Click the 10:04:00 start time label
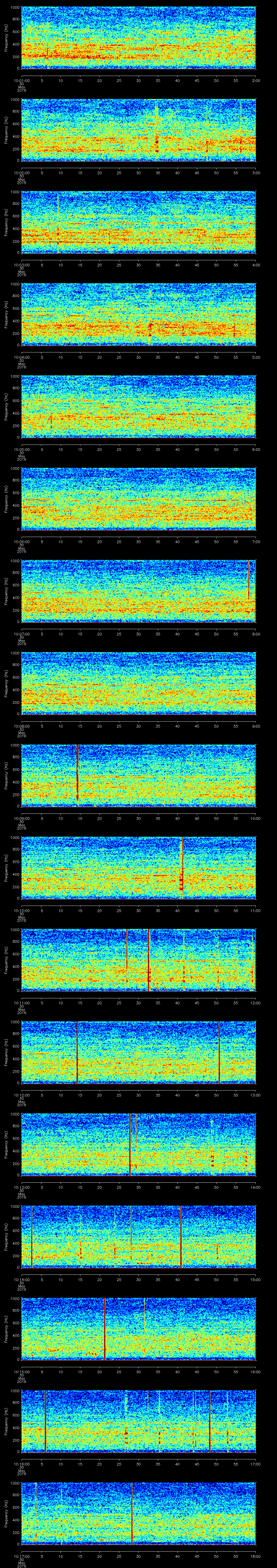277x1568 pixels. (x=21, y=357)
